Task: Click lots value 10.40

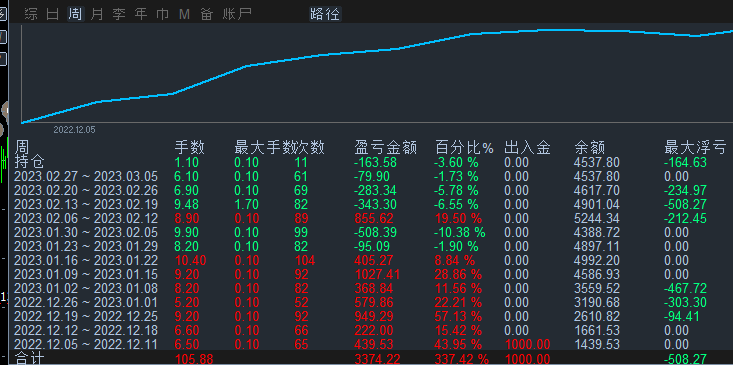Action: (190, 260)
